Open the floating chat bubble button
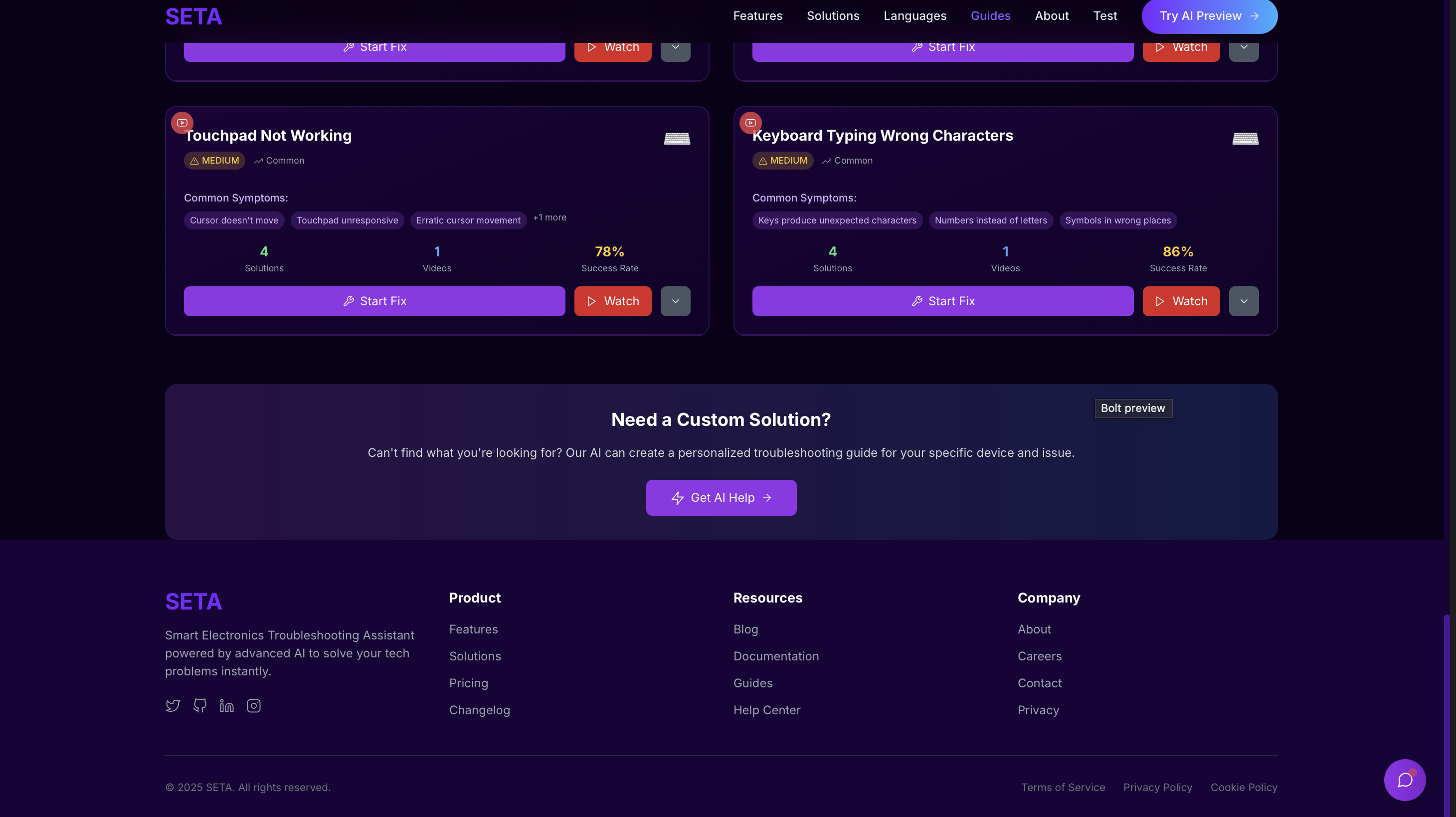This screenshot has width=1456, height=817. coord(1405,780)
